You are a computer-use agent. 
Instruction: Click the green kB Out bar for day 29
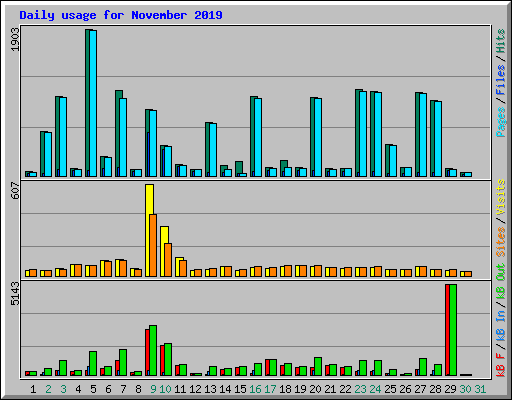click(453, 330)
